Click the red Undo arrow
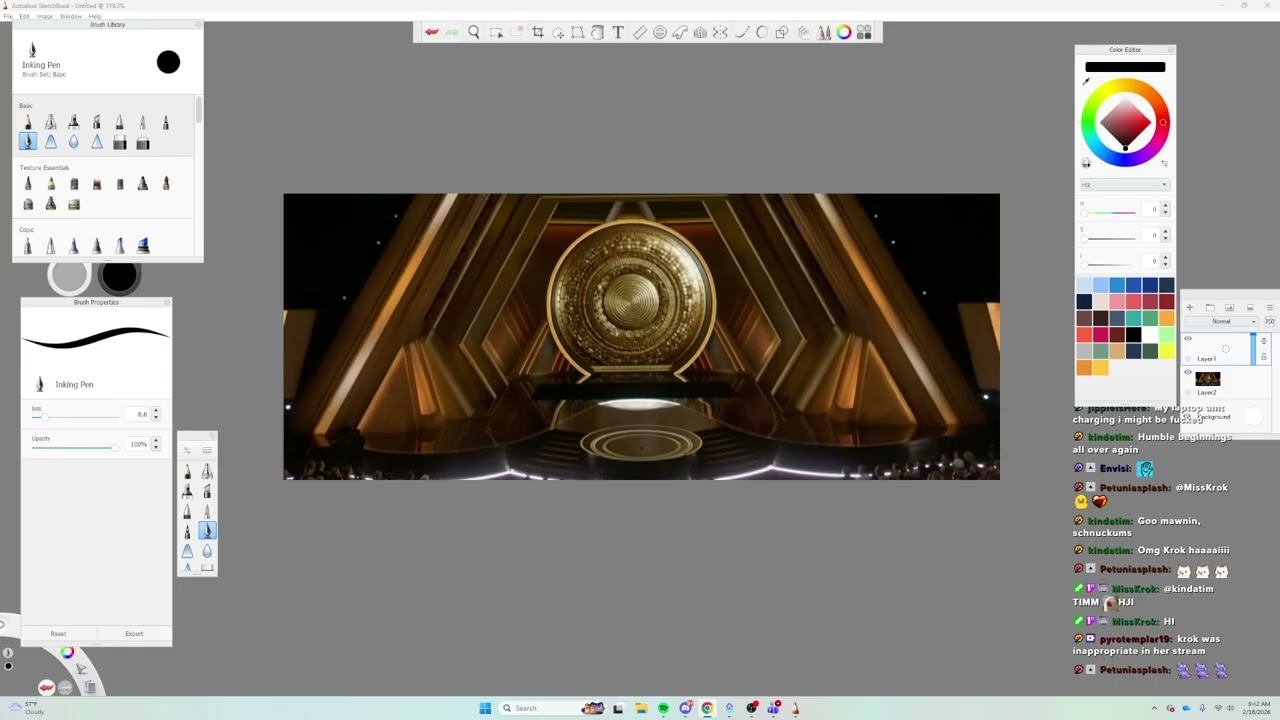Image resolution: width=1280 pixels, height=720 pixels. 431,33
